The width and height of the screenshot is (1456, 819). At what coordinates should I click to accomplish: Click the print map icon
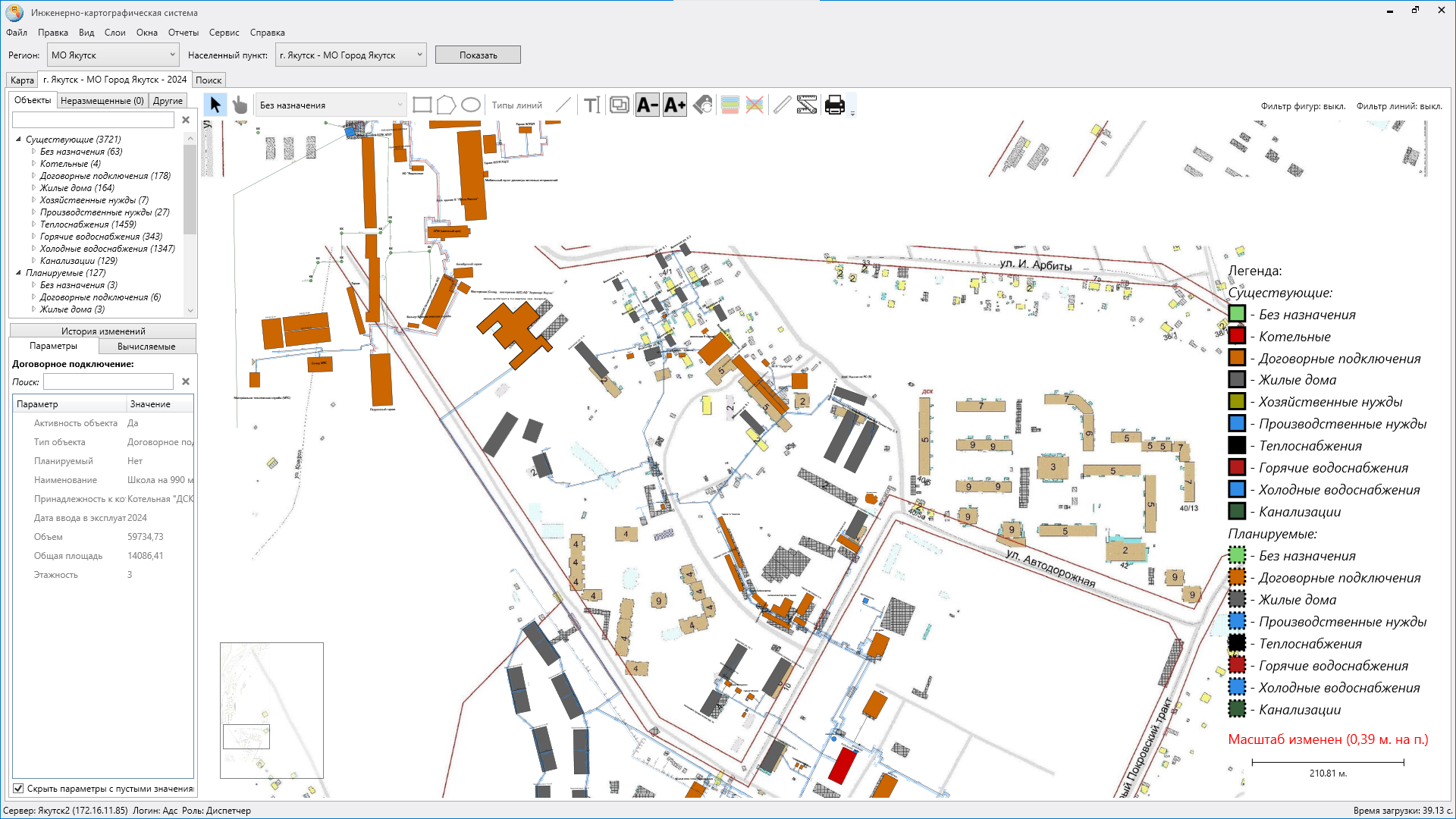pyautogui.click(x=834, y=105)
